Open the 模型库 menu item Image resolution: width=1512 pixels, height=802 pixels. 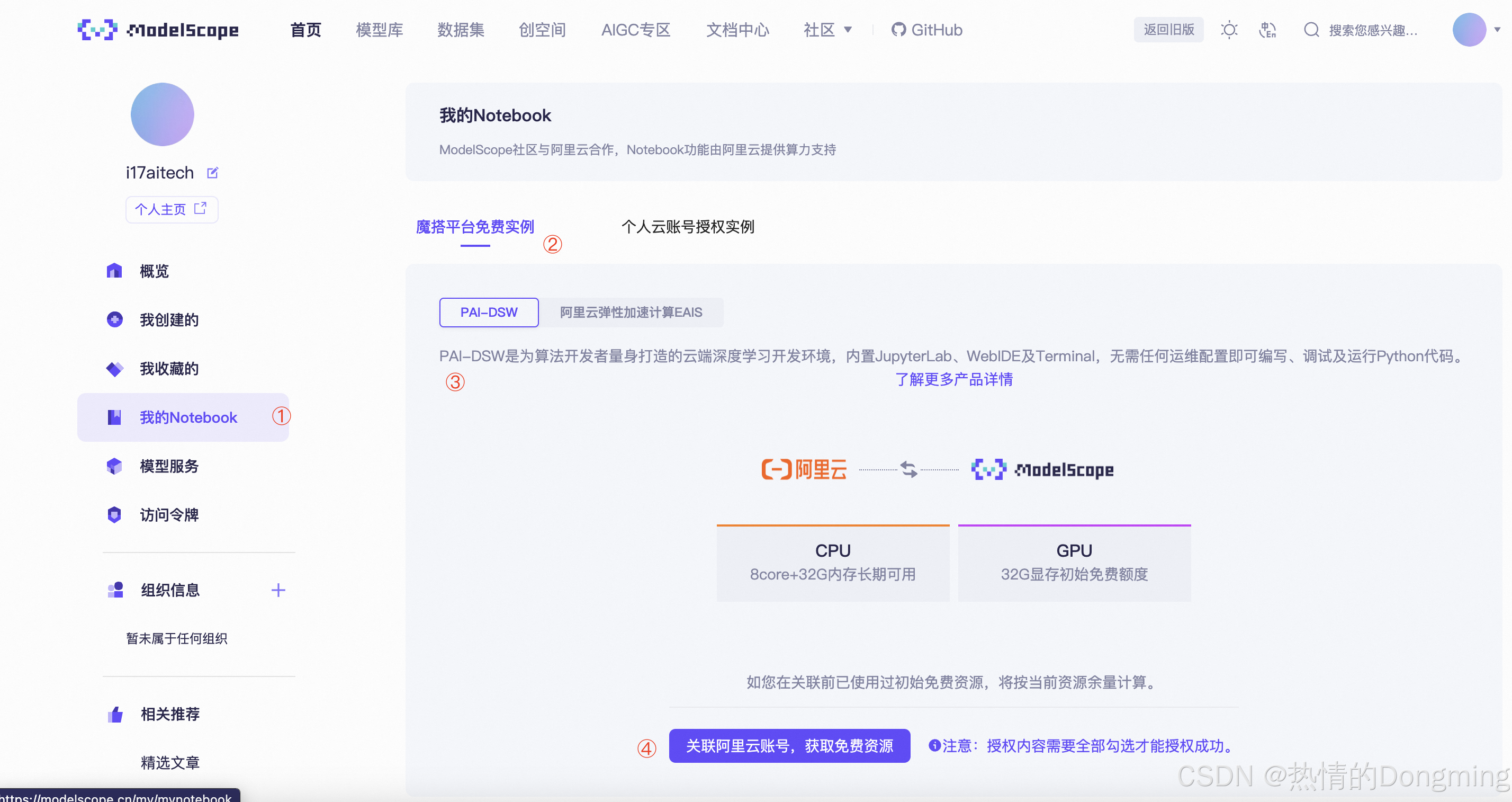[379, 30]
